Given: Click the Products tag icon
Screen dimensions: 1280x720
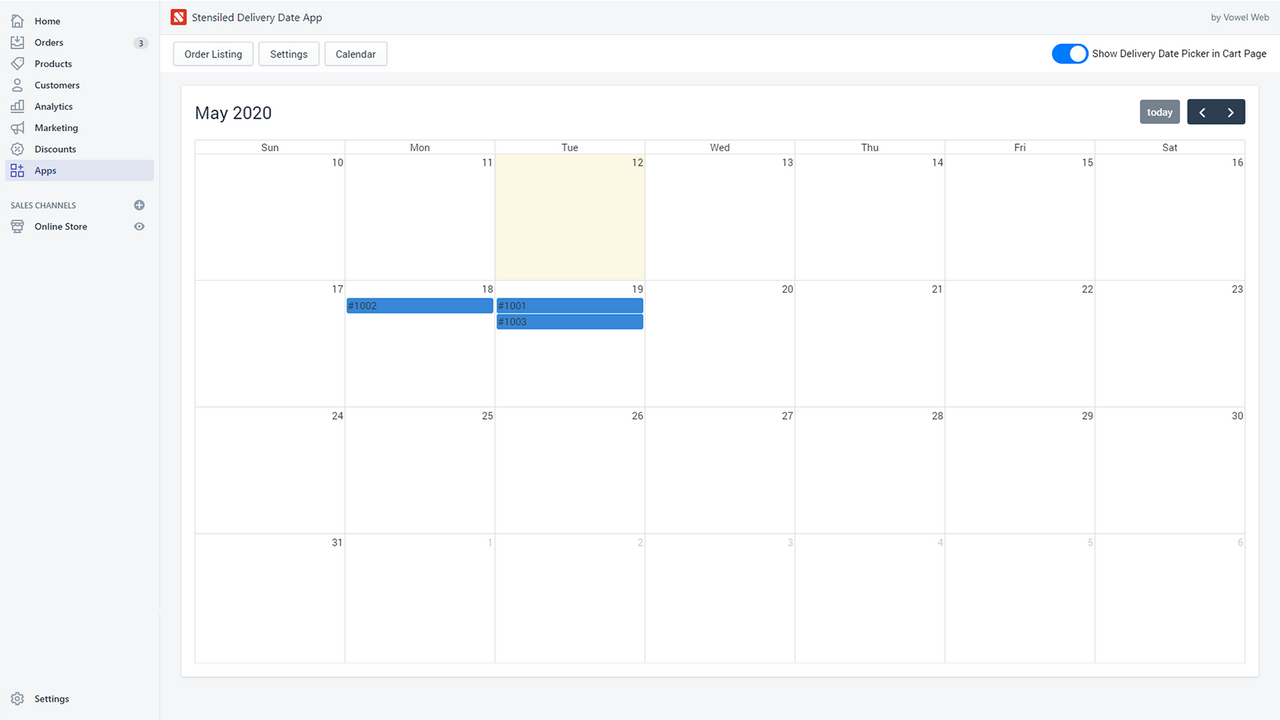Looking at the screenshot, I should 16,63.
